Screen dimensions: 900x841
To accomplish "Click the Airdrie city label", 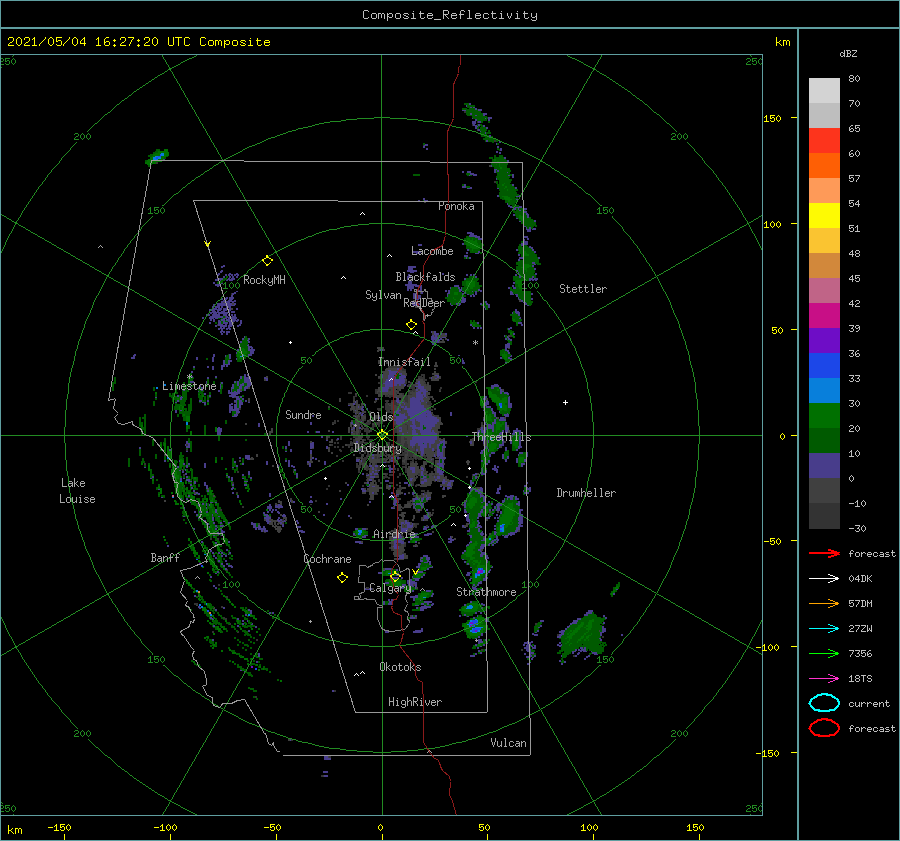I will (x=394, y=534).
